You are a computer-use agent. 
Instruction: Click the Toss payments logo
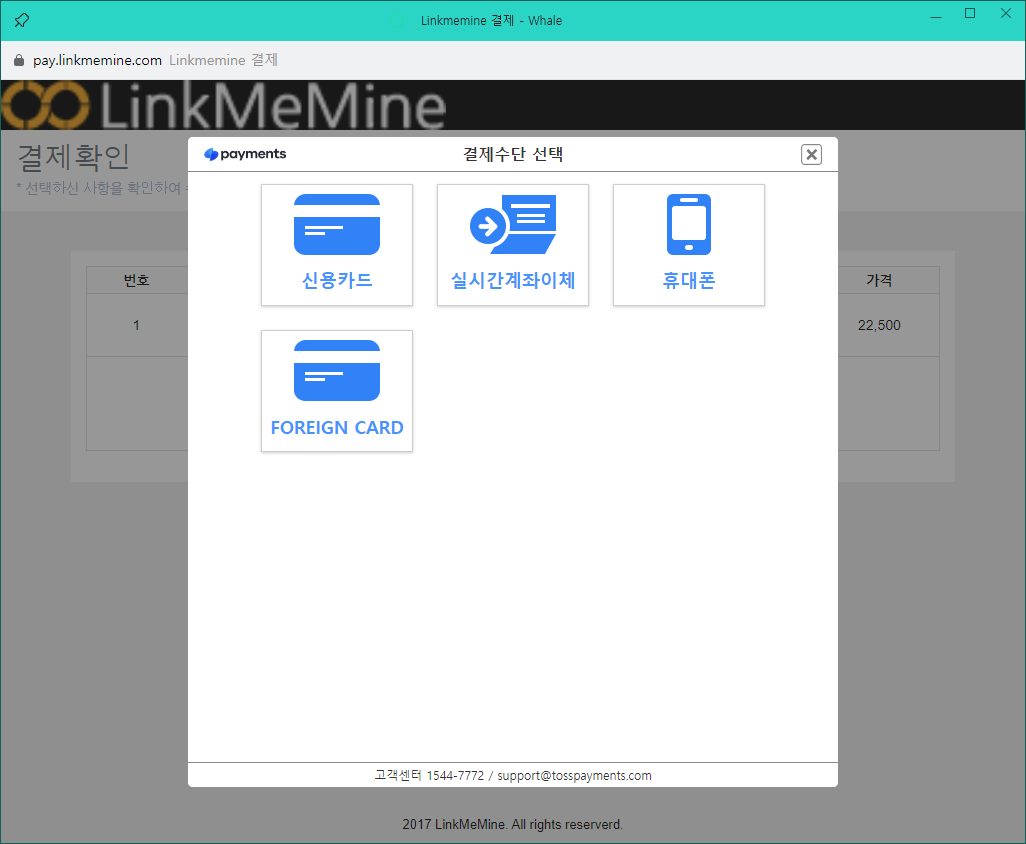click(x=245, y=154)
